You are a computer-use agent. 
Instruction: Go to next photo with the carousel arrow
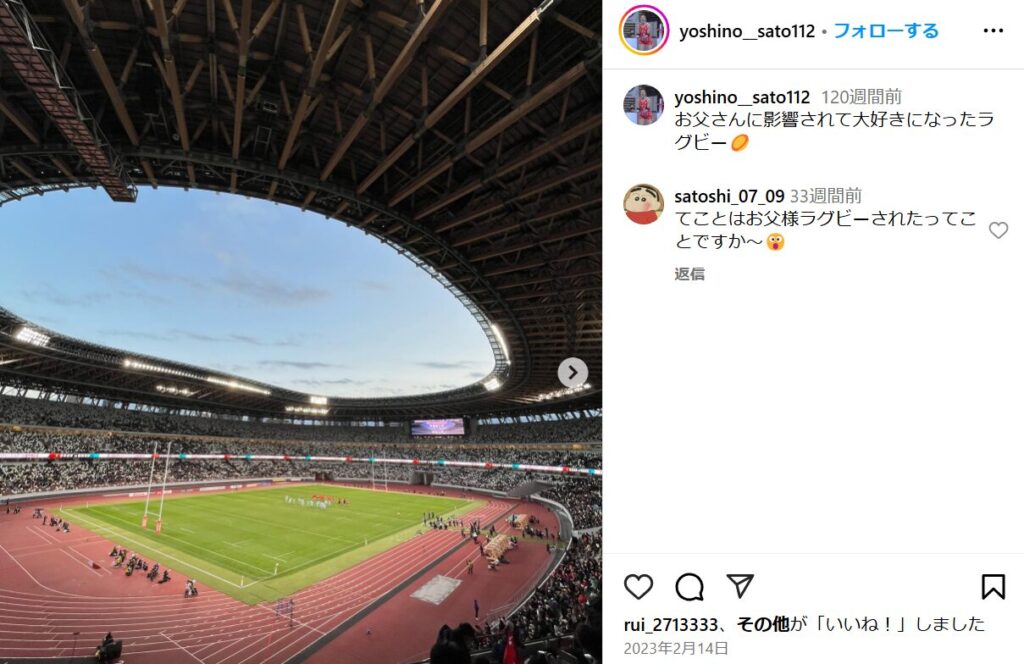573,373
